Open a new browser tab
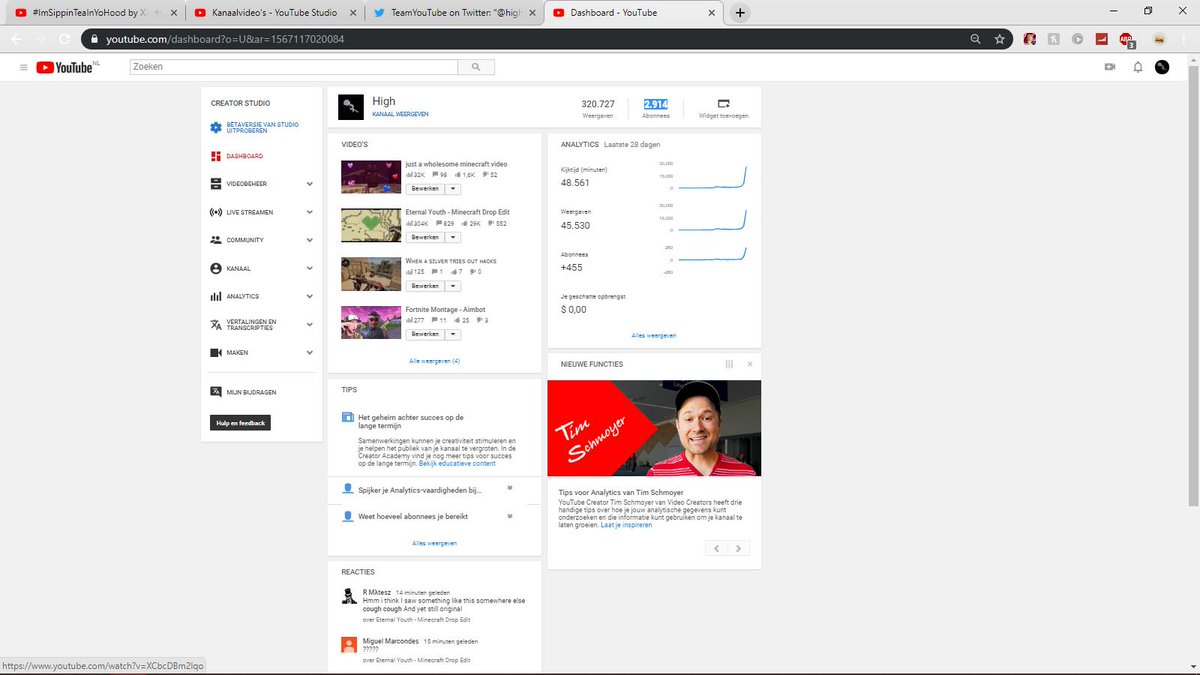Viewport: 1200px width, 675px height. (740, 13)
